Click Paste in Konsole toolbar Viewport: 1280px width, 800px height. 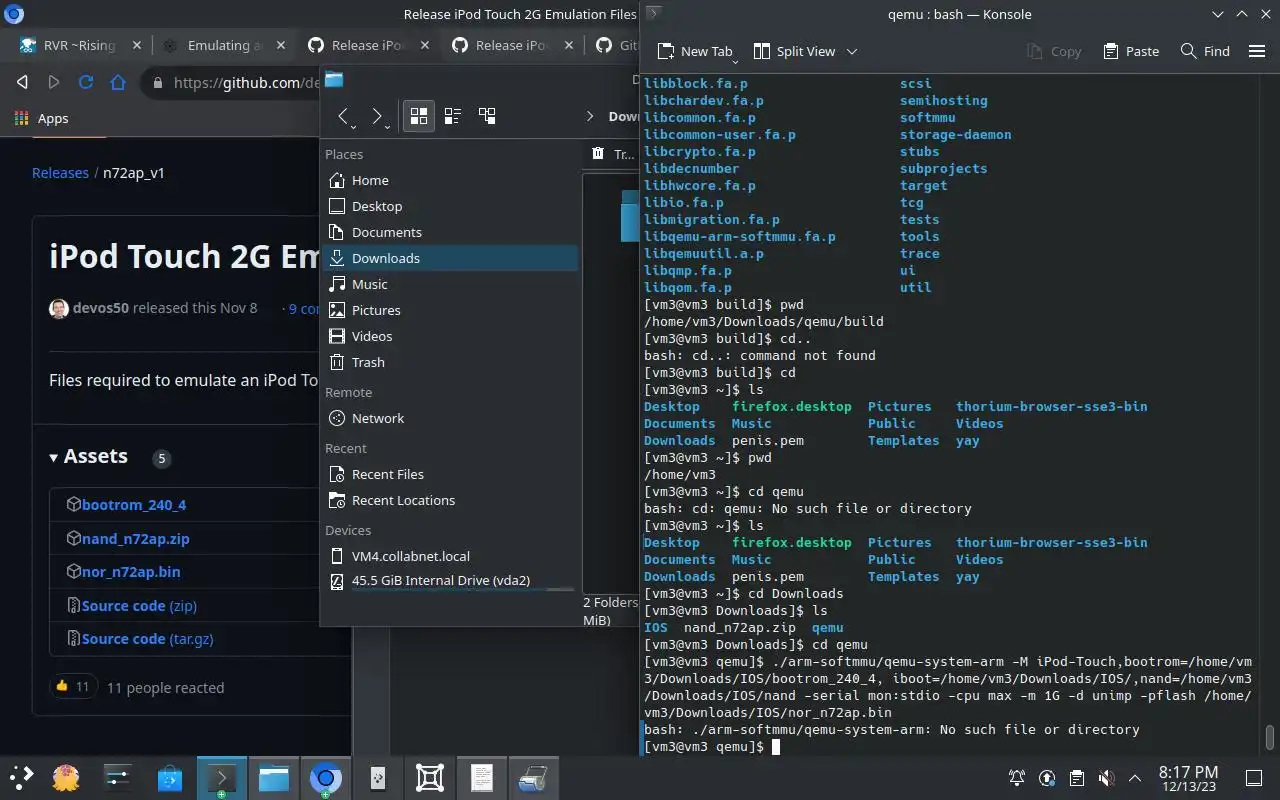[1131, 51]
